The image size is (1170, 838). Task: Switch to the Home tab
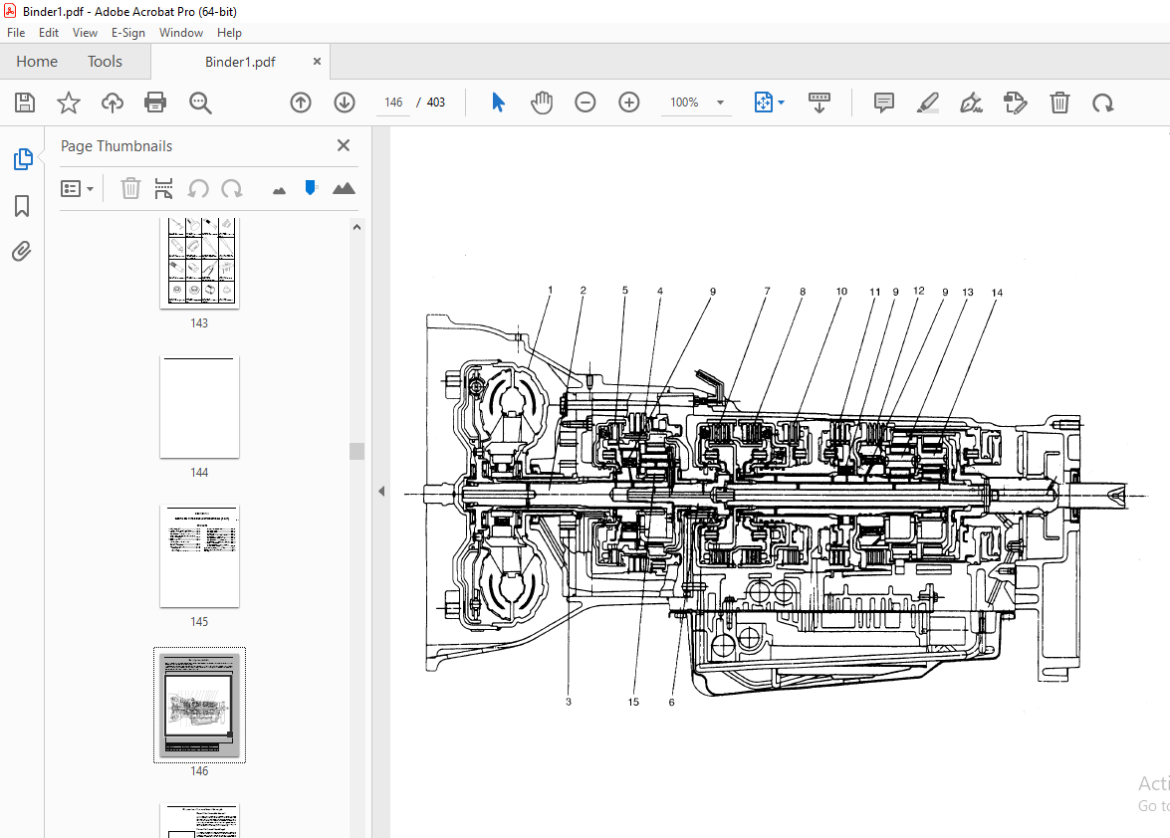point(37,61)
